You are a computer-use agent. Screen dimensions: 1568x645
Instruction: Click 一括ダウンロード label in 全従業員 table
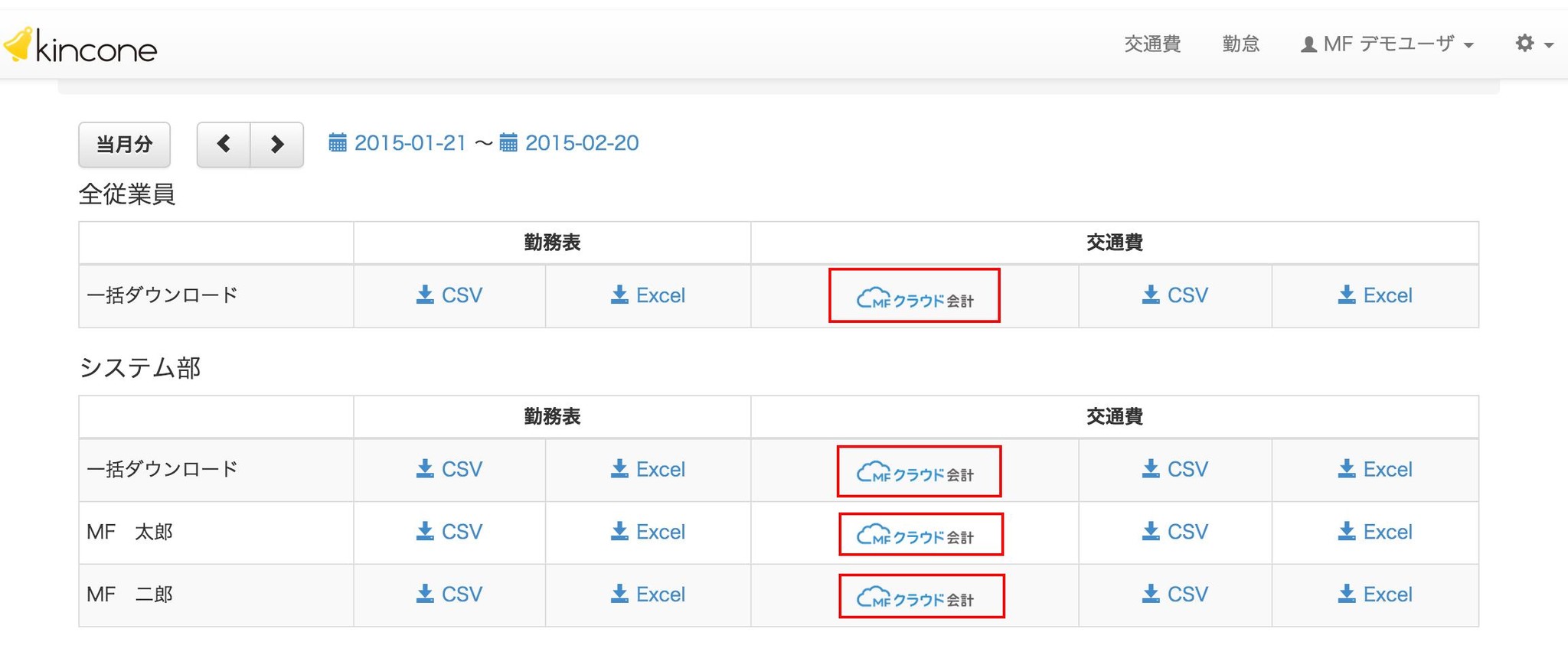click(162, 295)
